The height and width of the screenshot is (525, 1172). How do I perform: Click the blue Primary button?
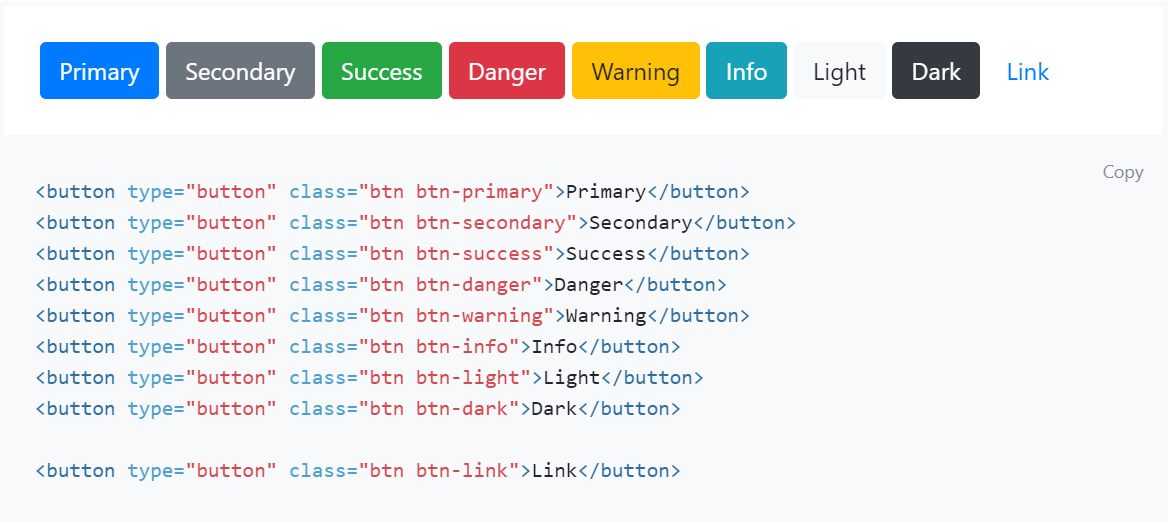click(x=99, y=71)
